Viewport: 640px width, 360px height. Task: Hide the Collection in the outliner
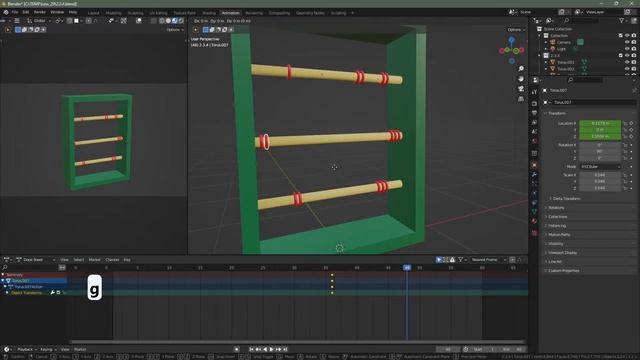click(x=627, y=36)
